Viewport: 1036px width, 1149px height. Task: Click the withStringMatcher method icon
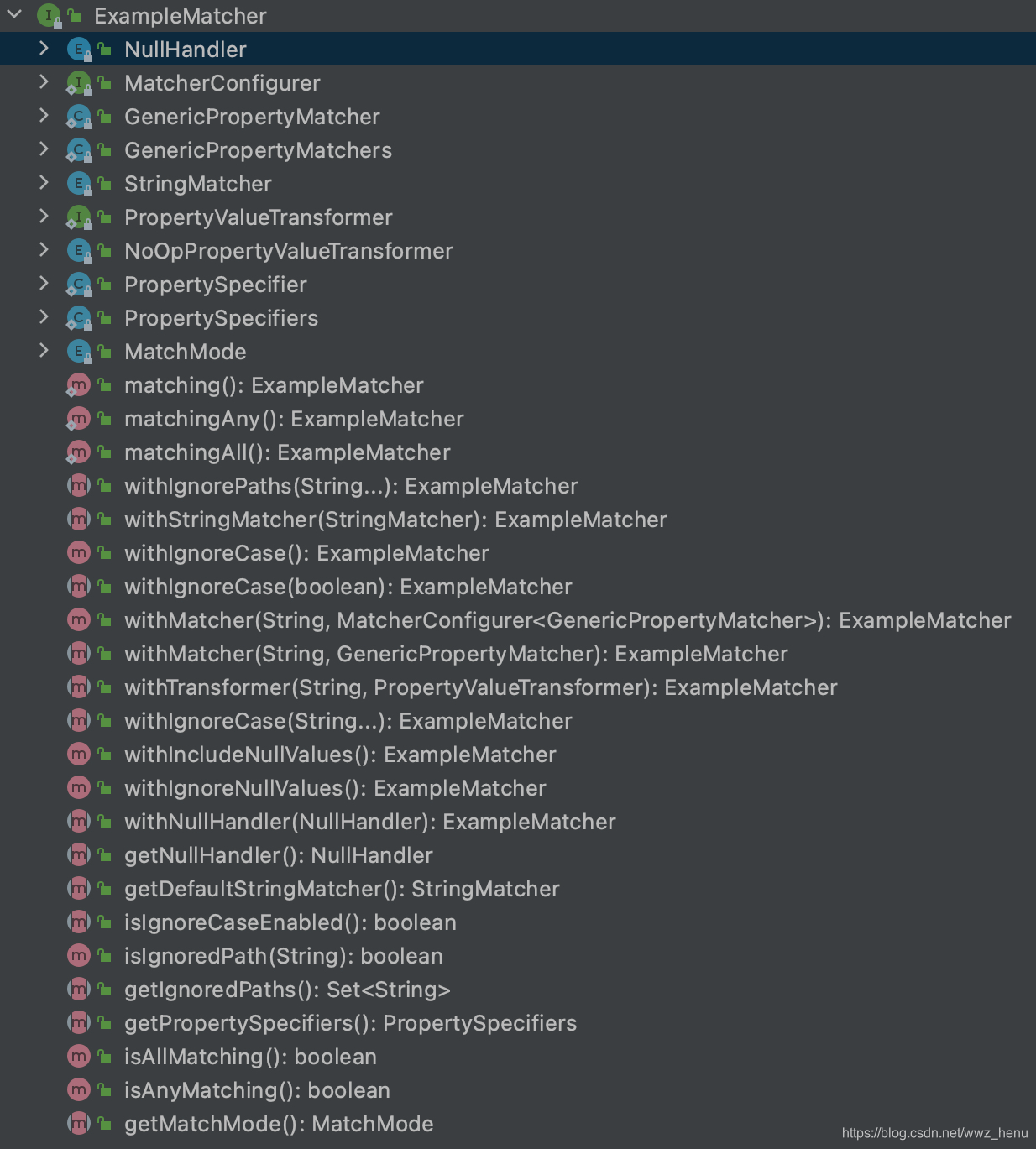tap(79, 519)
